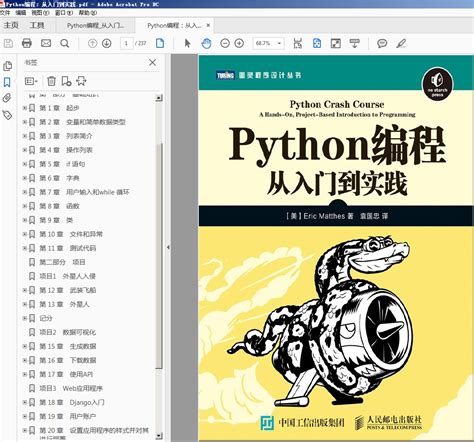474x442 pixels.
Task: Open Page Thumbnails sidebar icon
Action: click(x=7, y=66)
